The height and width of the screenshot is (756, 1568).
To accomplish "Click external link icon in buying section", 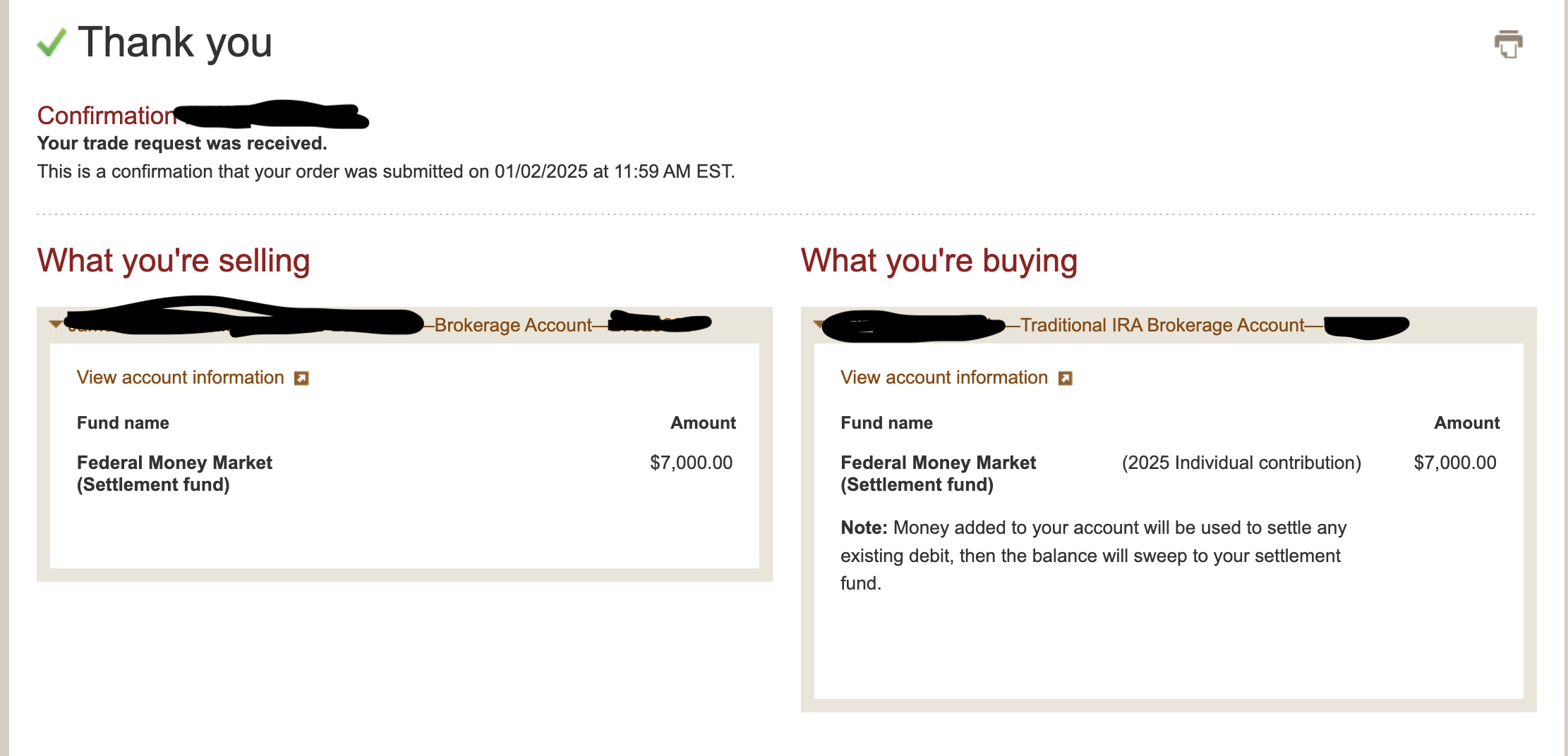I will [1065, 379].
